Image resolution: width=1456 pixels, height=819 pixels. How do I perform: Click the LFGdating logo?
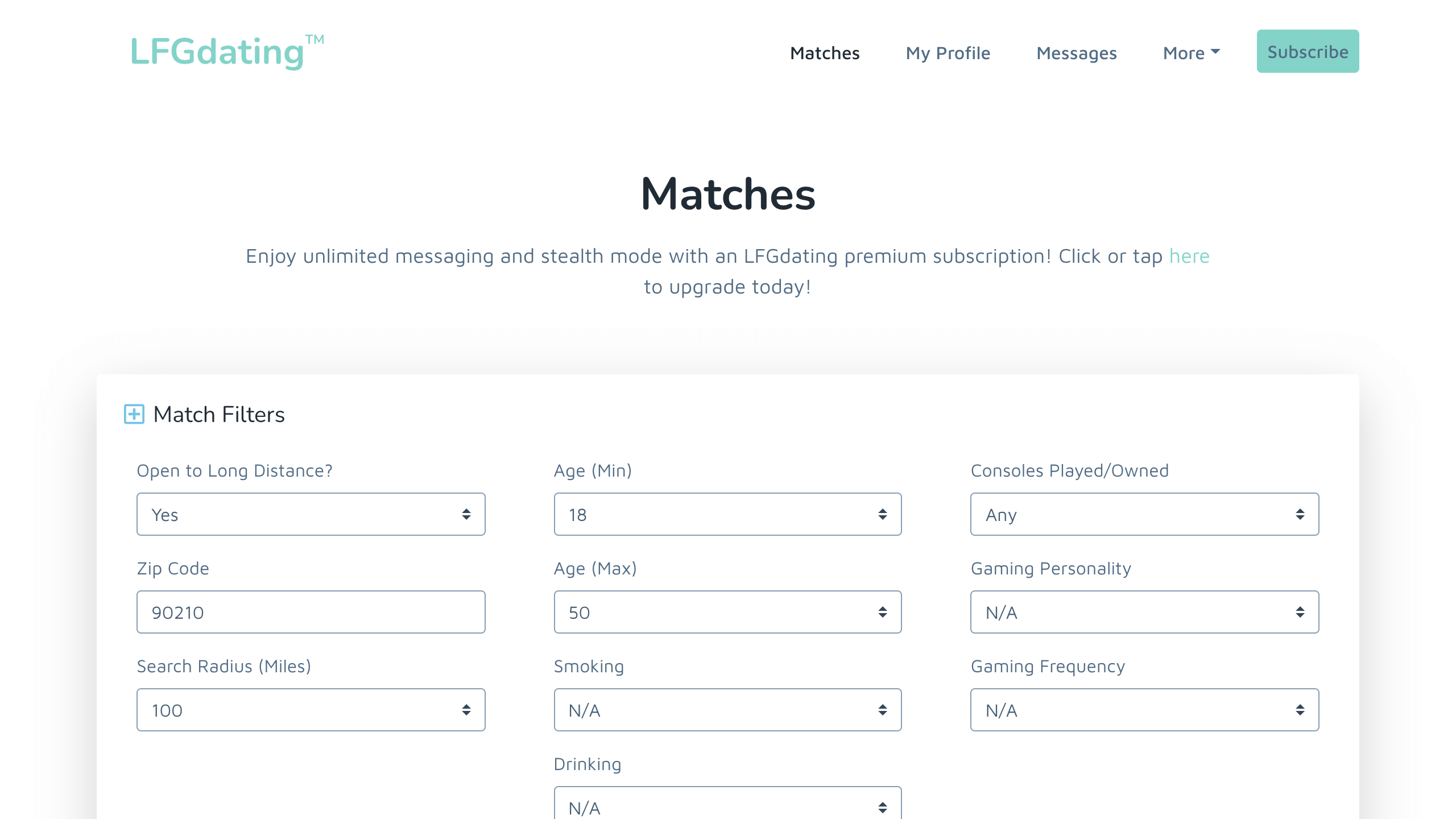click(x=227, y=51)
